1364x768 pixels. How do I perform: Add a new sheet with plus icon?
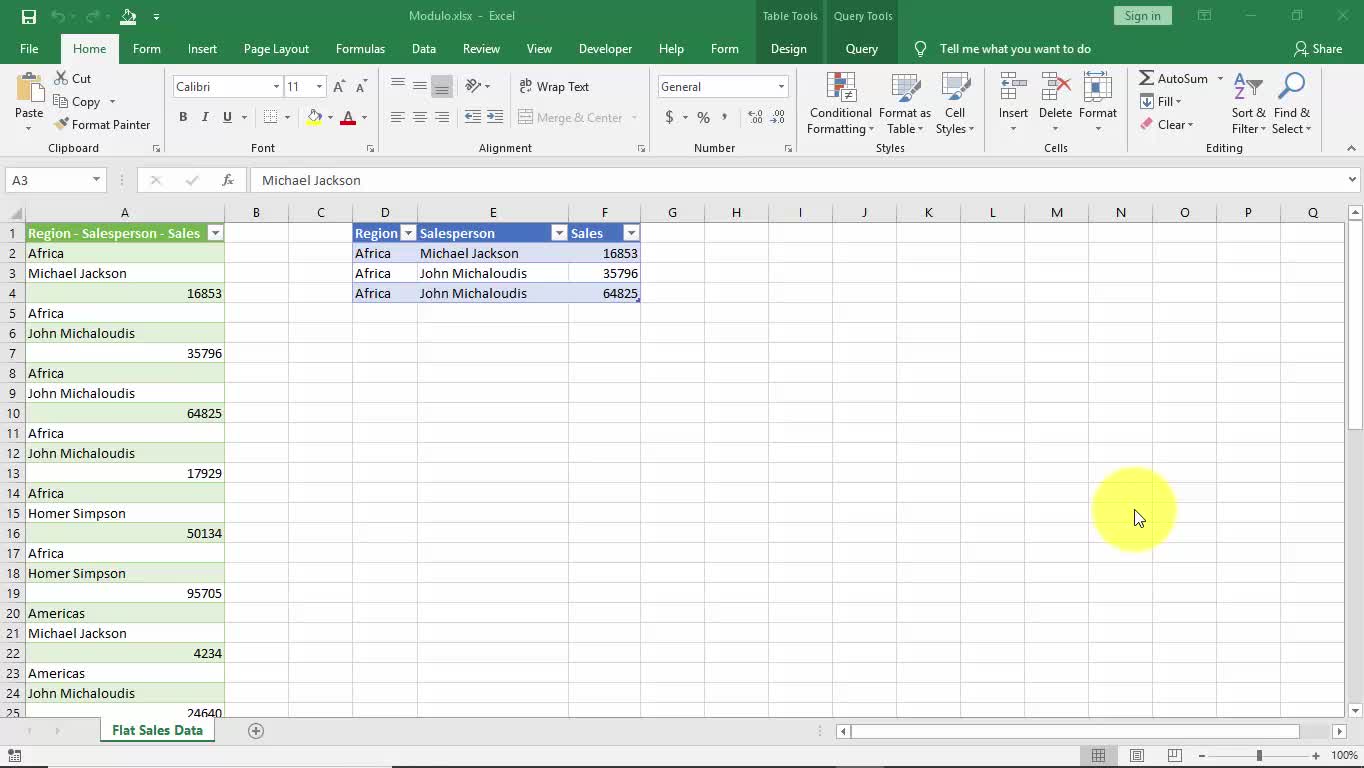point(256,731)
